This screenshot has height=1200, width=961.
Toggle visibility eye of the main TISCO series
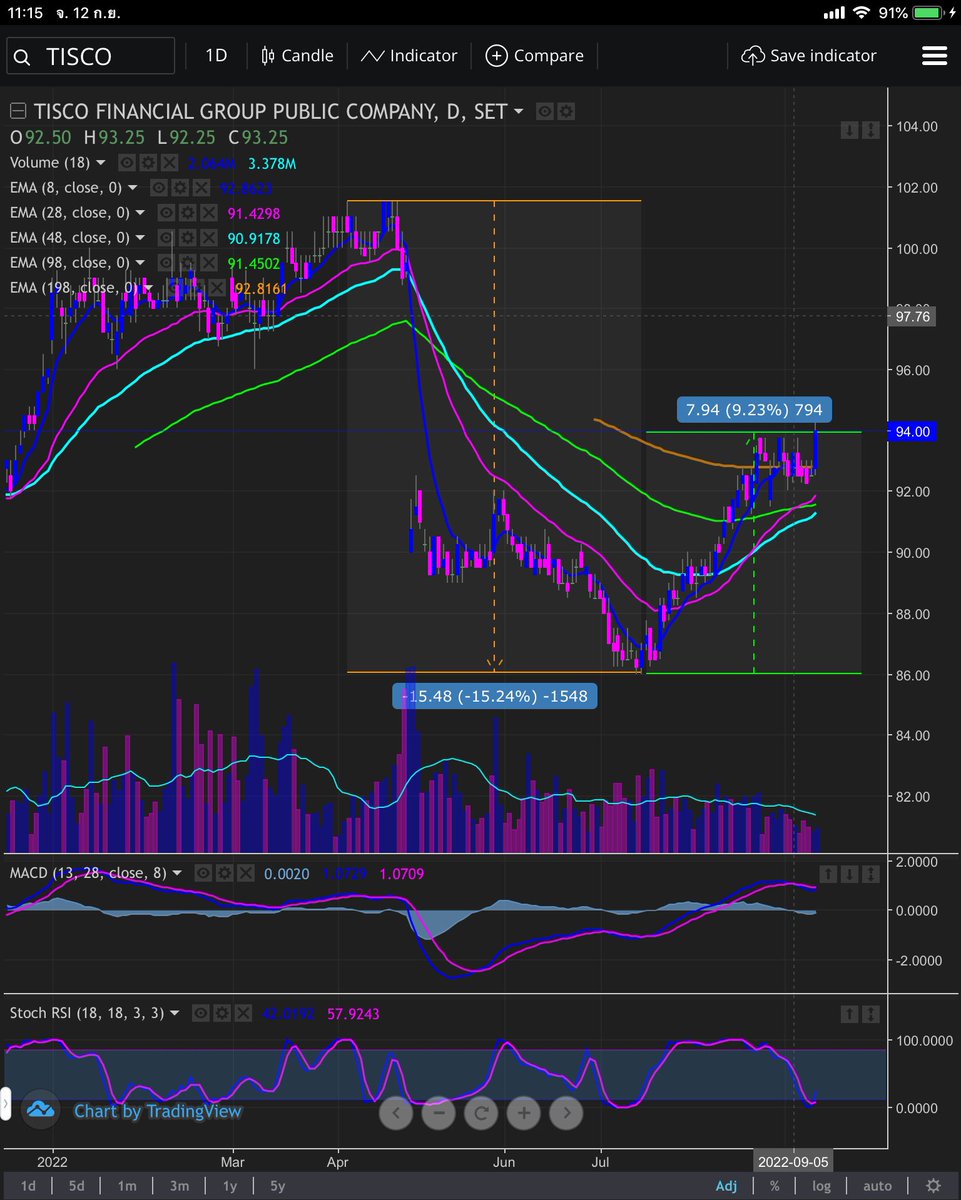pos(545,112)
